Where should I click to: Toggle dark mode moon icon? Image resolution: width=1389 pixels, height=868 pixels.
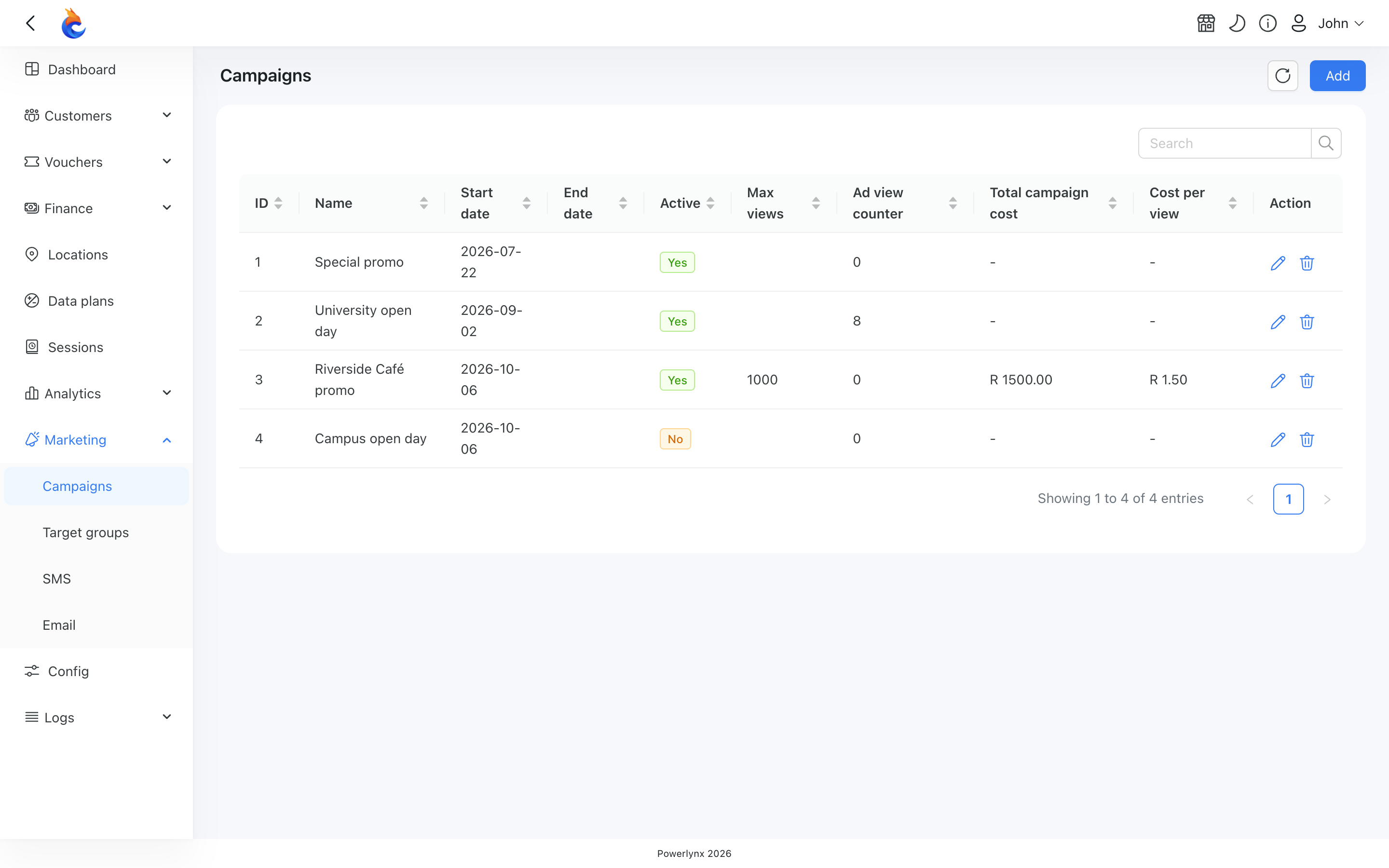pos(1237,24)
